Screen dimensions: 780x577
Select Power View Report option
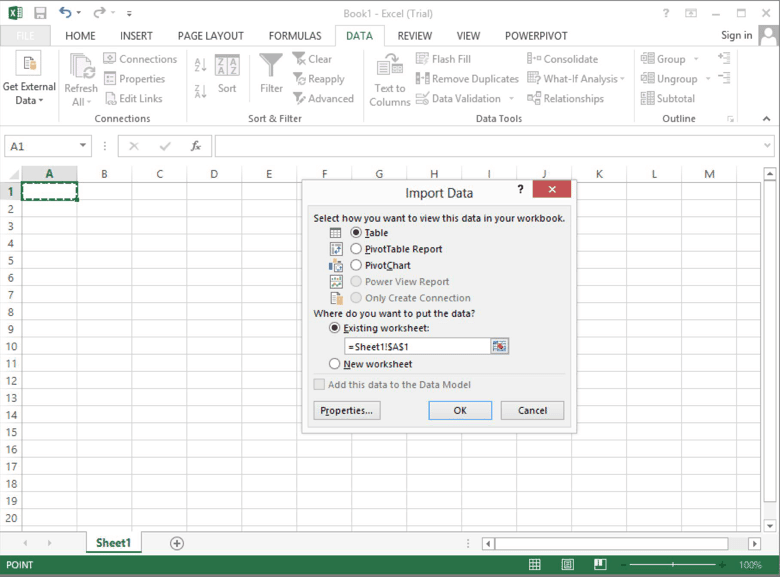[356, 281]
